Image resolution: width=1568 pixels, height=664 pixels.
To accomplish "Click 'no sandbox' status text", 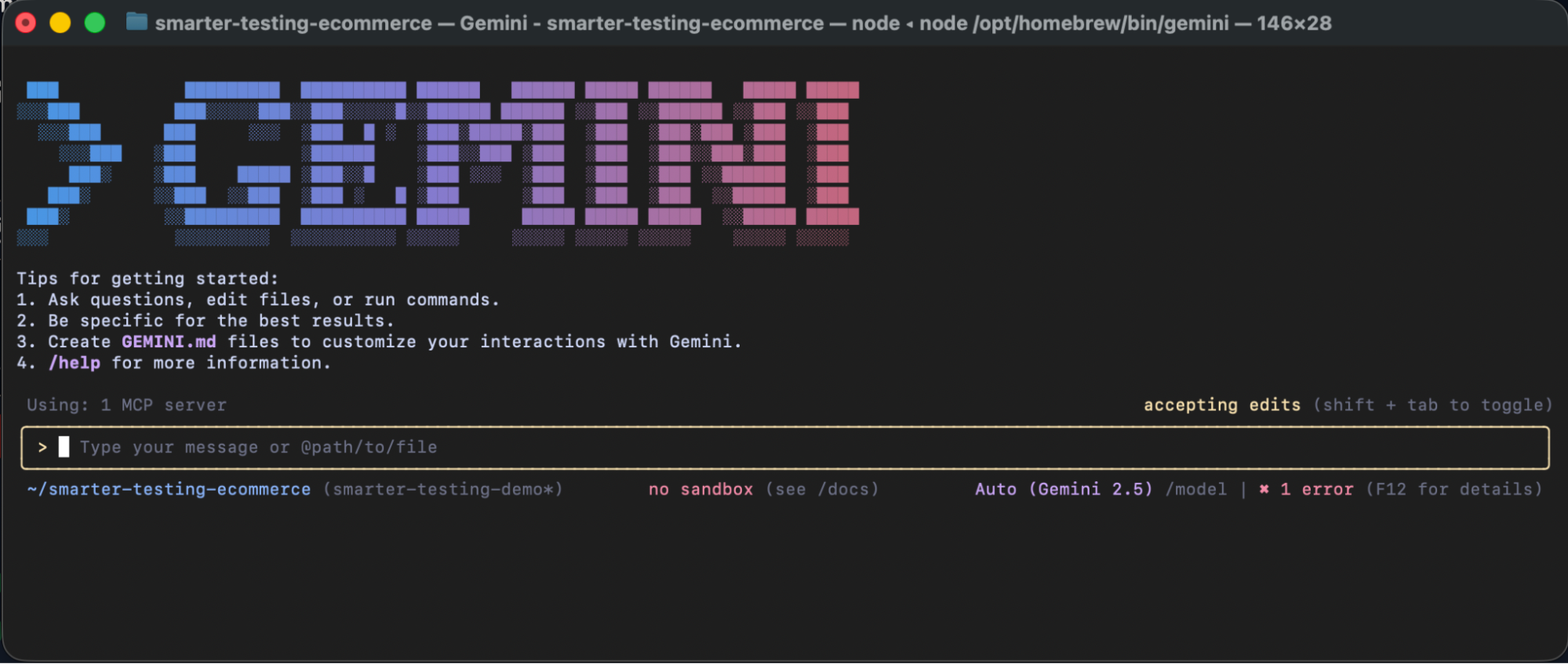I will point(700,489).
